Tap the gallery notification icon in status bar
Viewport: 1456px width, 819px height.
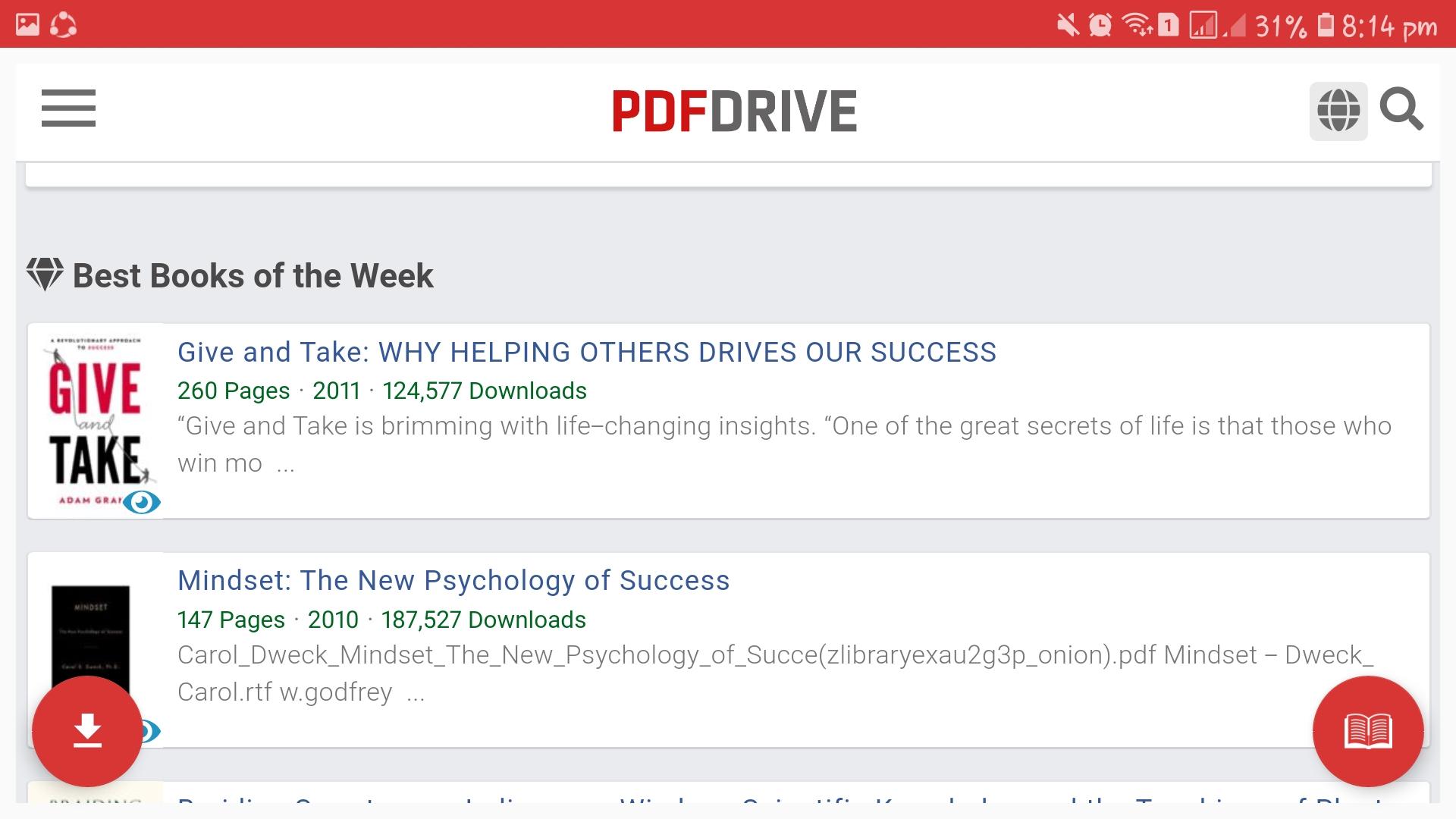(27, 25)
